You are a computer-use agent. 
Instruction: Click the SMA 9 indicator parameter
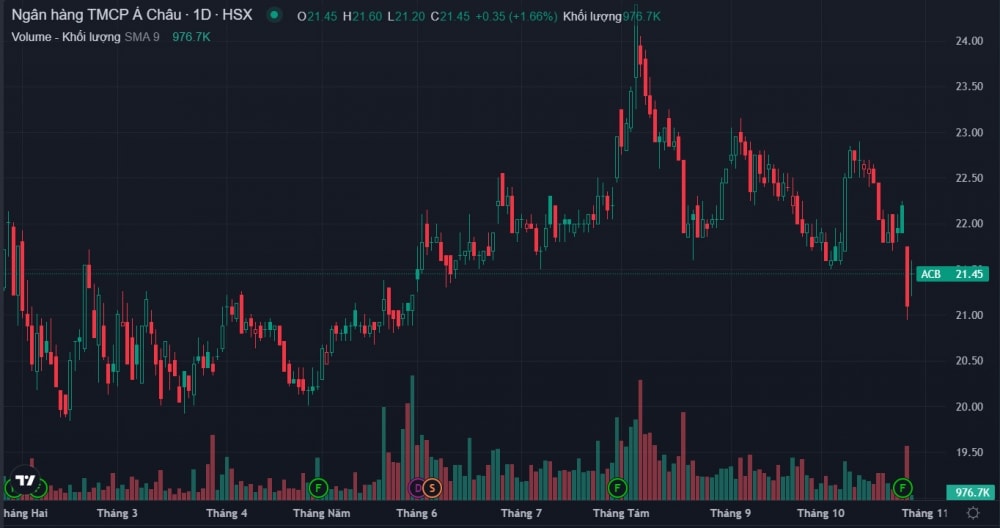pos(142,37)
